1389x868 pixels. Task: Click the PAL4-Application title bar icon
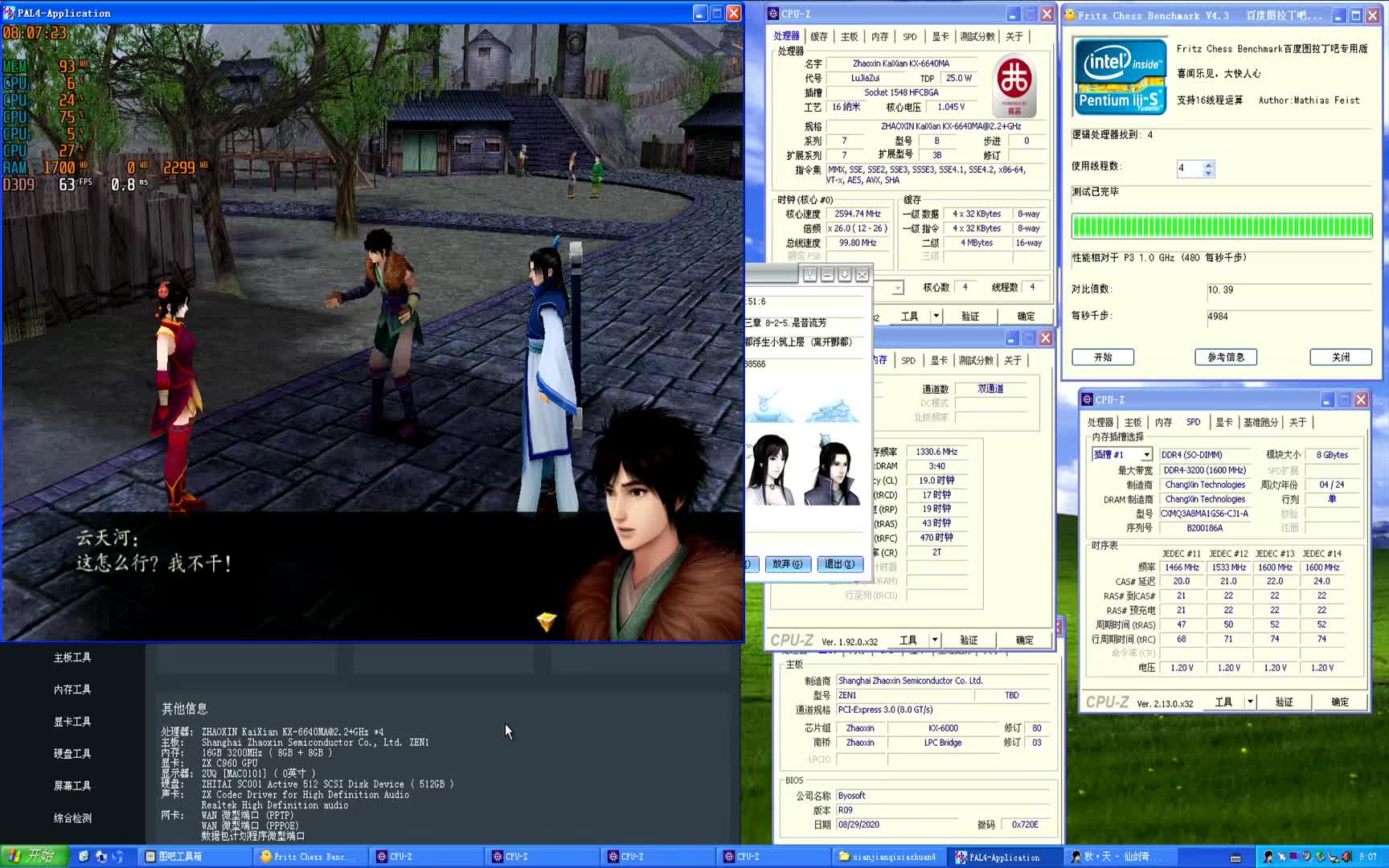click(10, 13)
